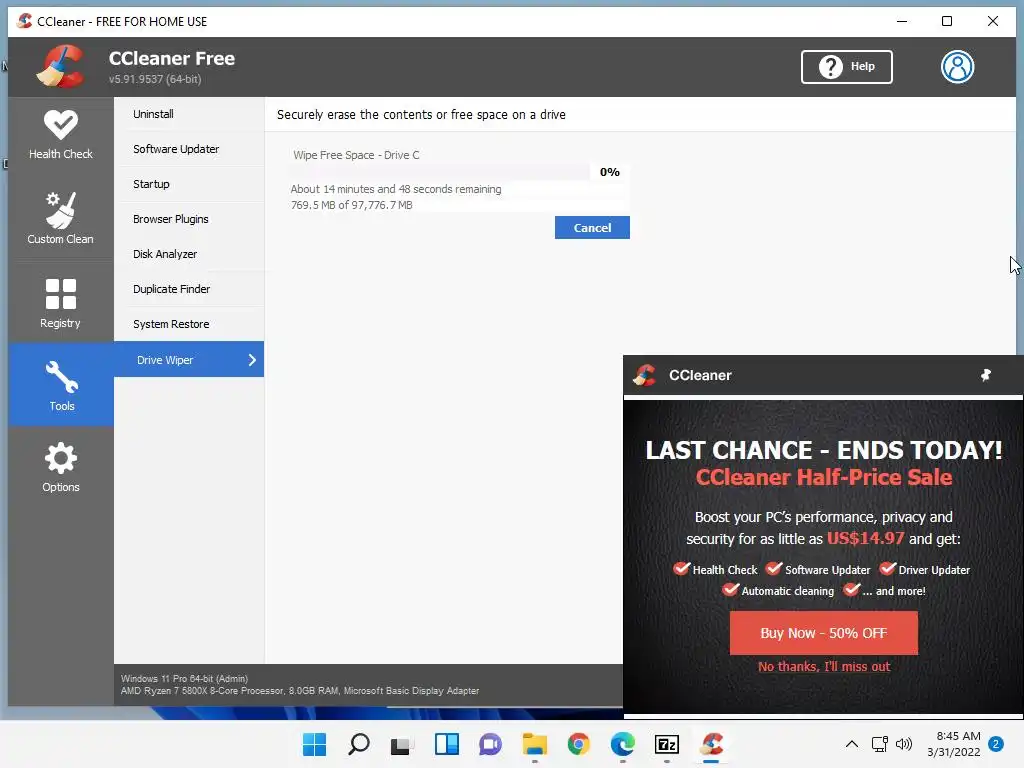Click the AMD Ryzen hardware info line
This screenshot has width=1024, height=768.
click(x=300, y=691)
